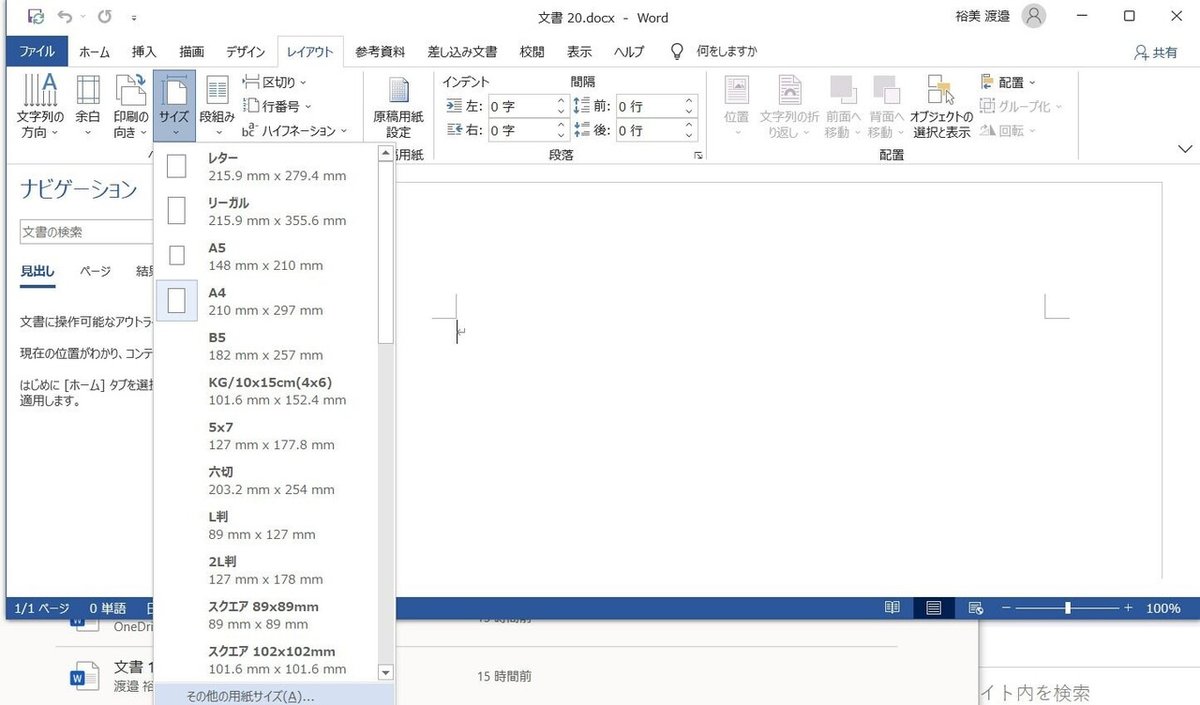Open その他の用紙サイズ more paper sizes
Image resolution: width=1200 pixels, height=705 pixels.
point(275,695)
